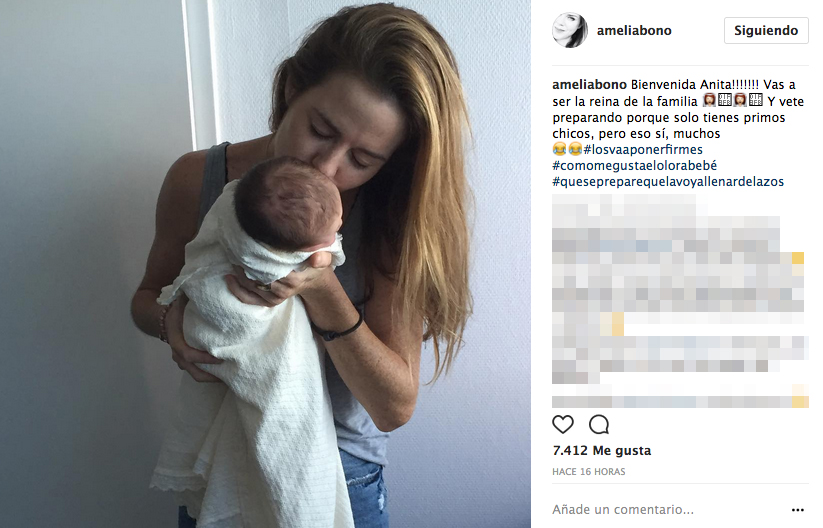Open ameliabono username link in the caption
823x528 pixels.
pos(589,85)
